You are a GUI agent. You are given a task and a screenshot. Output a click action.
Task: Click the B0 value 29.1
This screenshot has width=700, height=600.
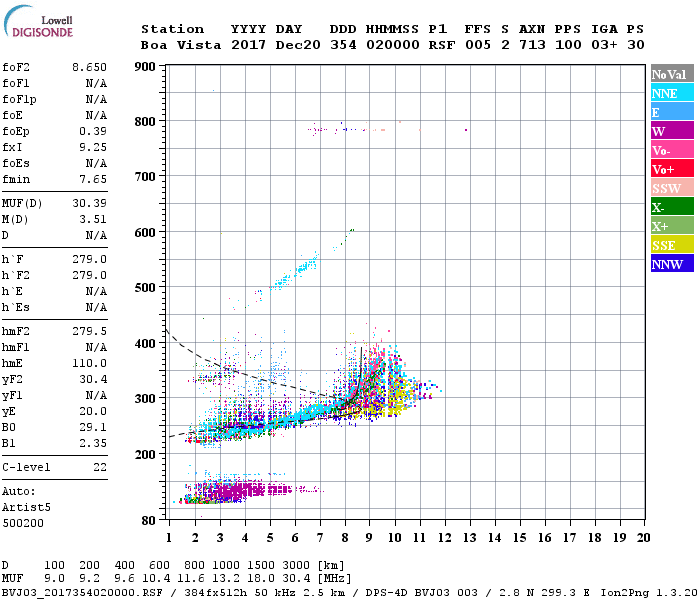(93, 428)
